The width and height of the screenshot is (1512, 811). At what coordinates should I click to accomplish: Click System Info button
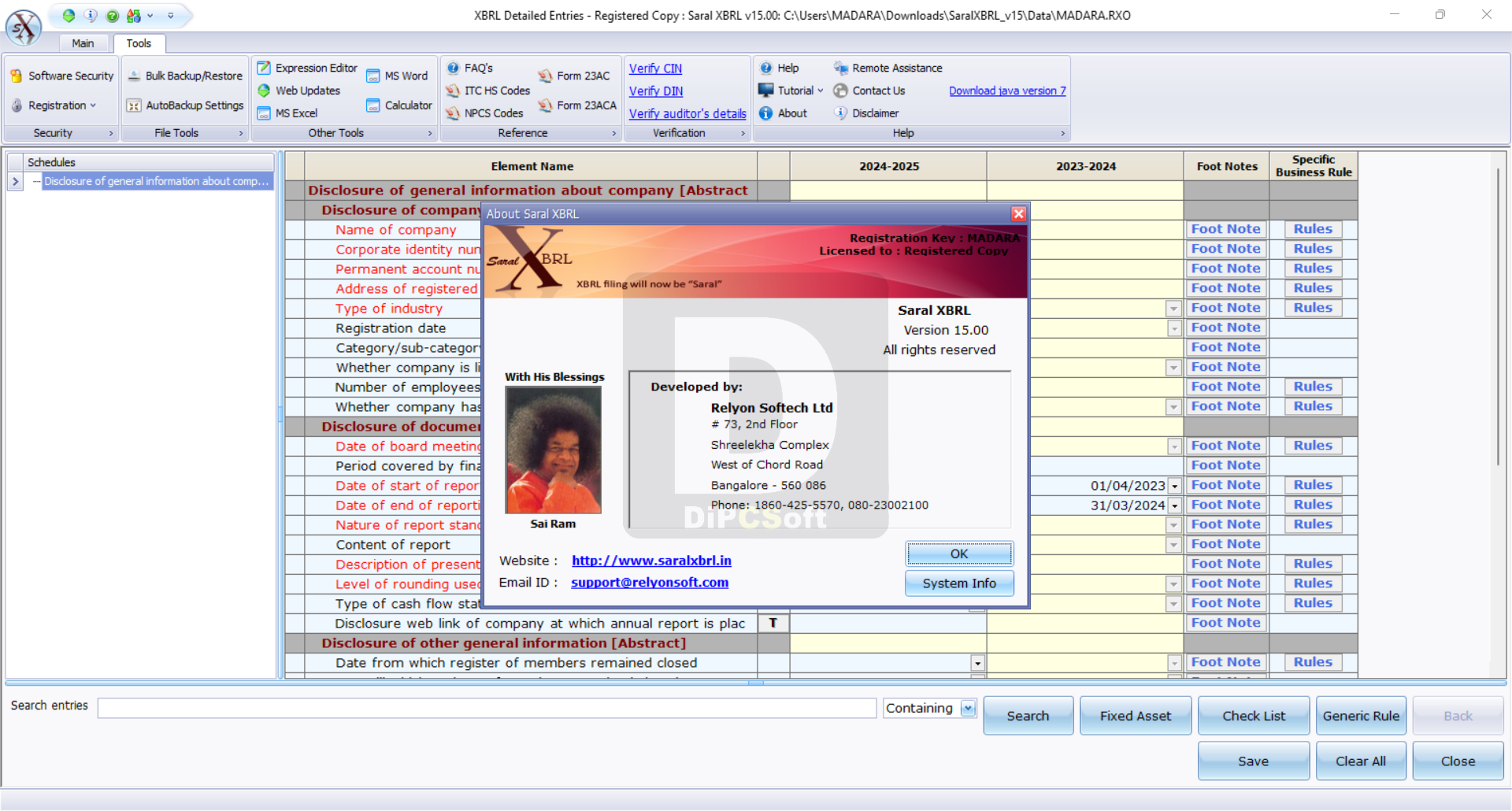pos(959,583)
